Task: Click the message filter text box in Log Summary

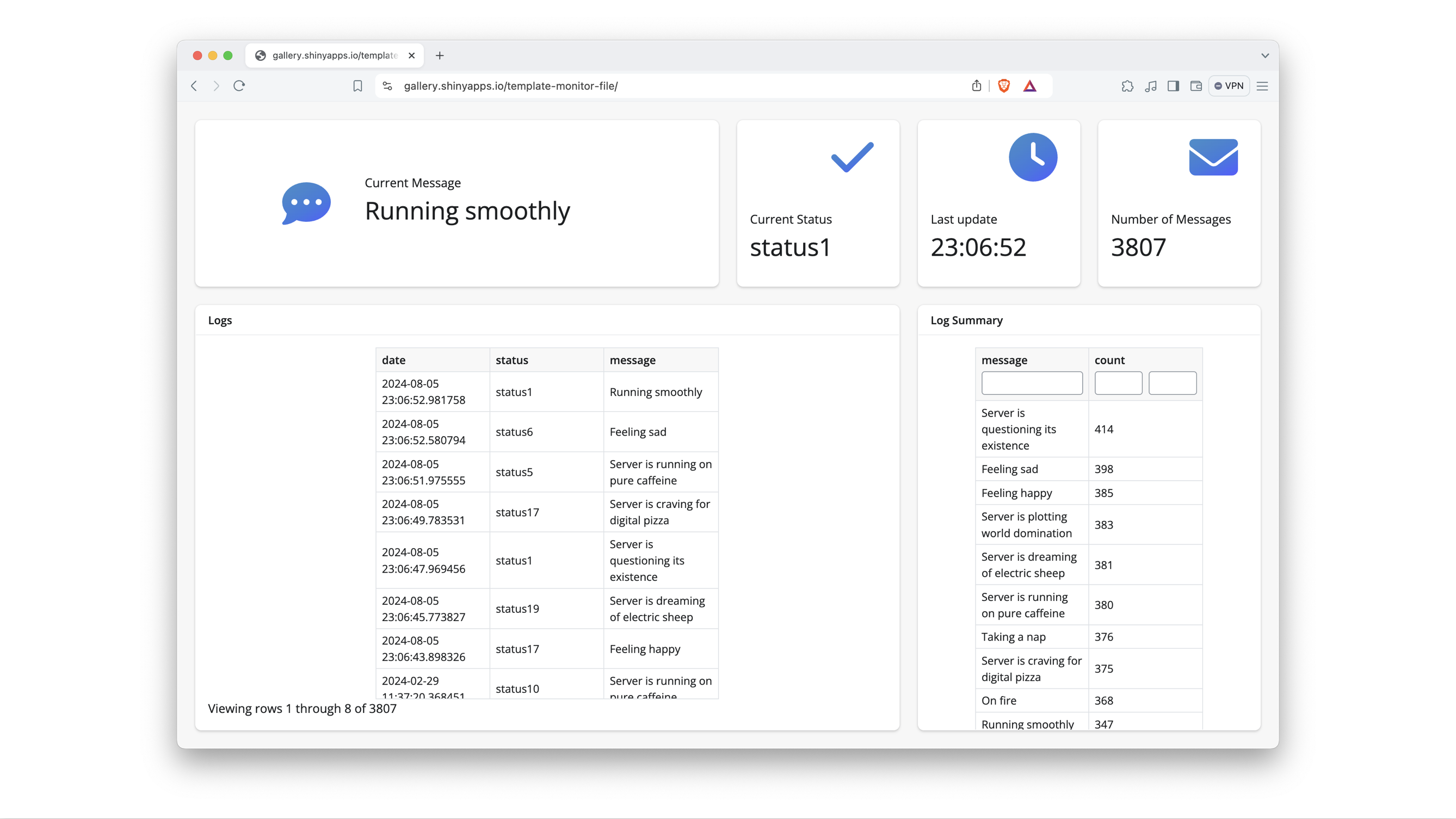Action: pos(1032,383)
